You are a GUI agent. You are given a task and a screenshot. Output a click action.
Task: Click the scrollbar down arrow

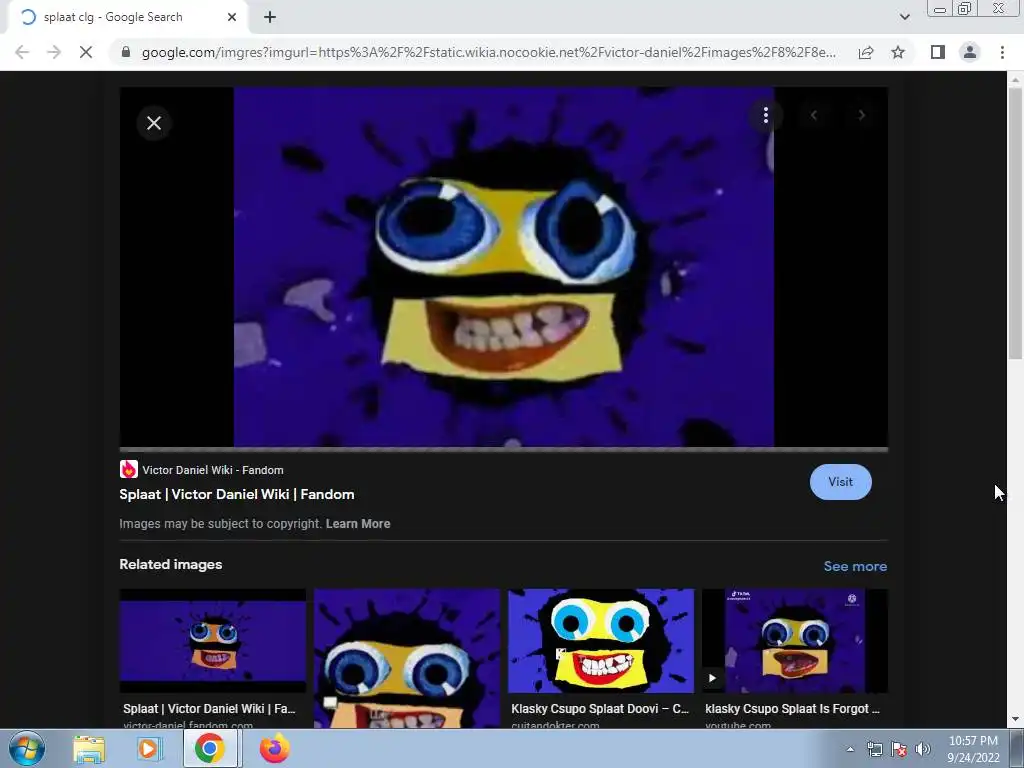click(1015, 719)
